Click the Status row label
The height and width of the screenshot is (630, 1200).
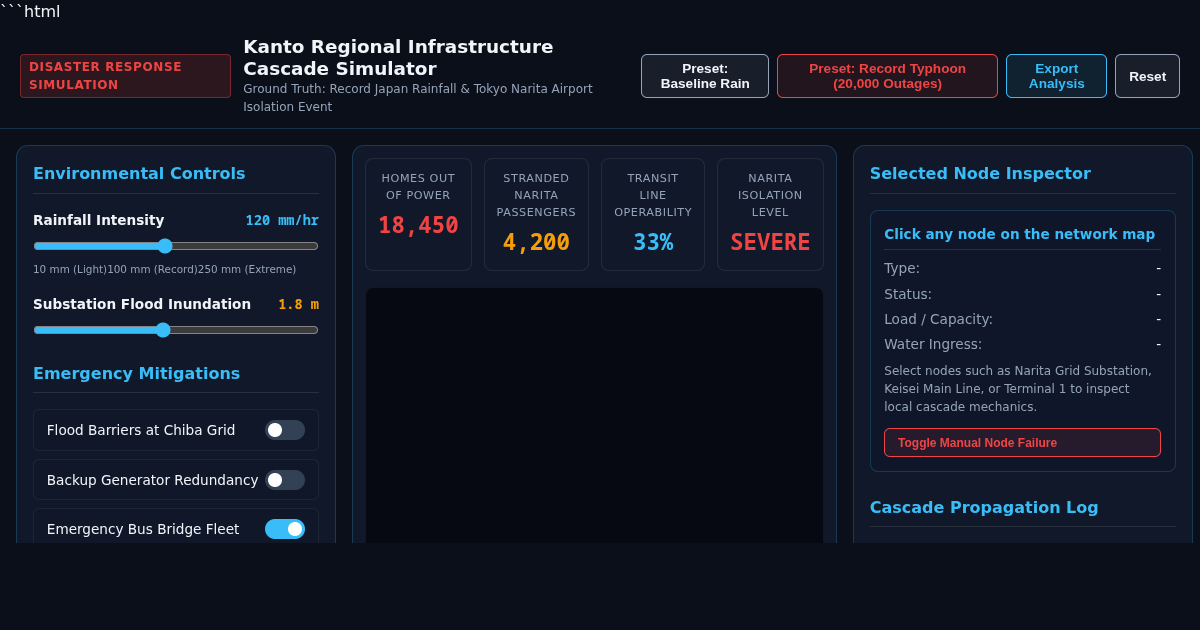(908, 294)
